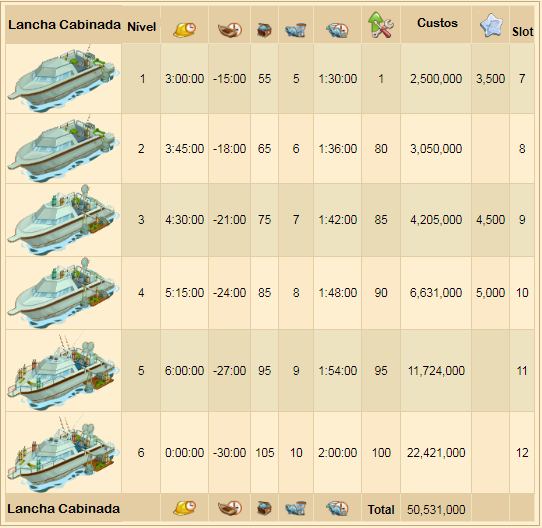The image size is (542, 528).
Task: Click the 22,421,000 cost cell
Action: click(436, 453)
